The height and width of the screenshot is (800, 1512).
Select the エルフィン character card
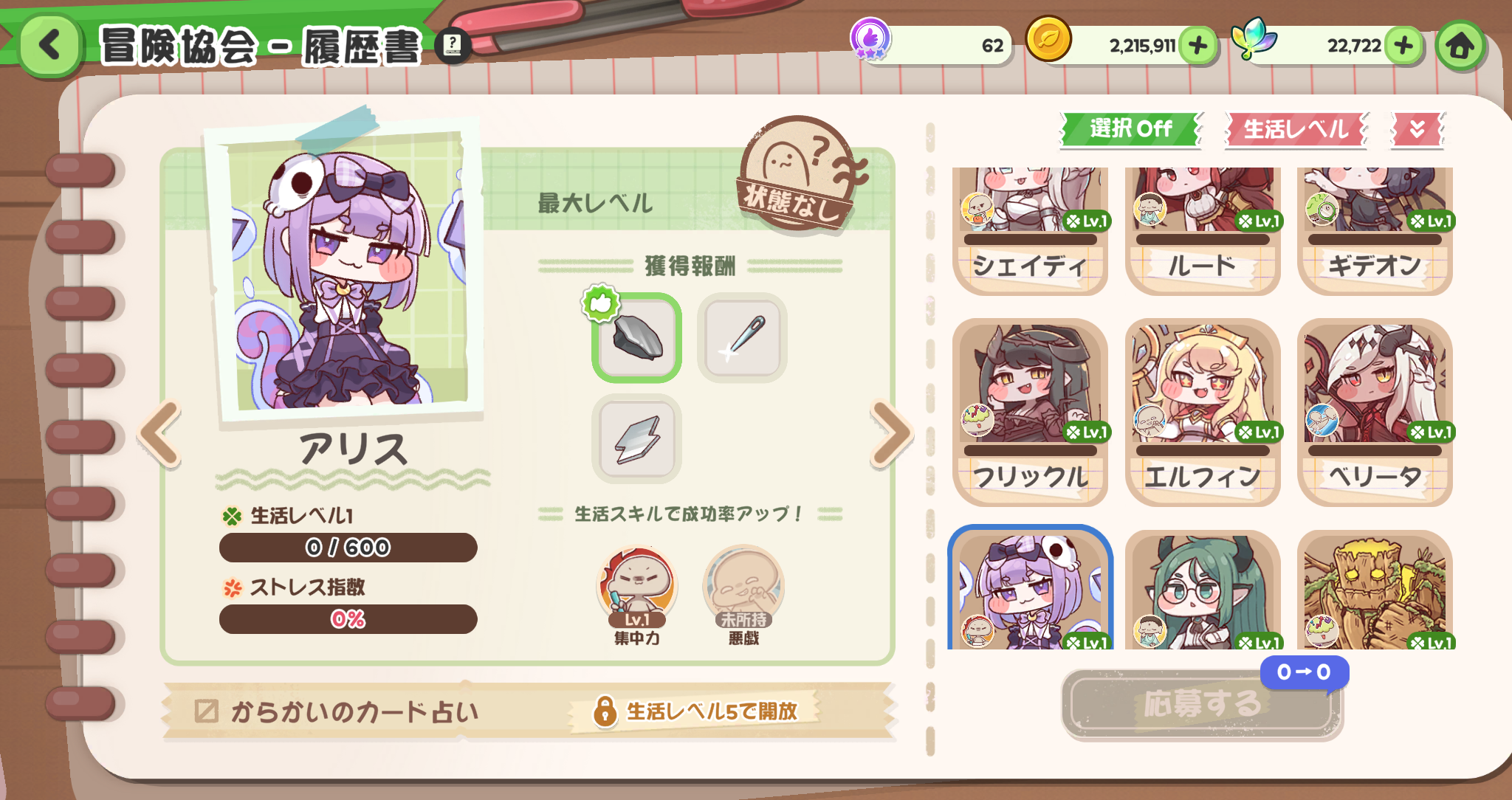click(x=1202, y=412)
